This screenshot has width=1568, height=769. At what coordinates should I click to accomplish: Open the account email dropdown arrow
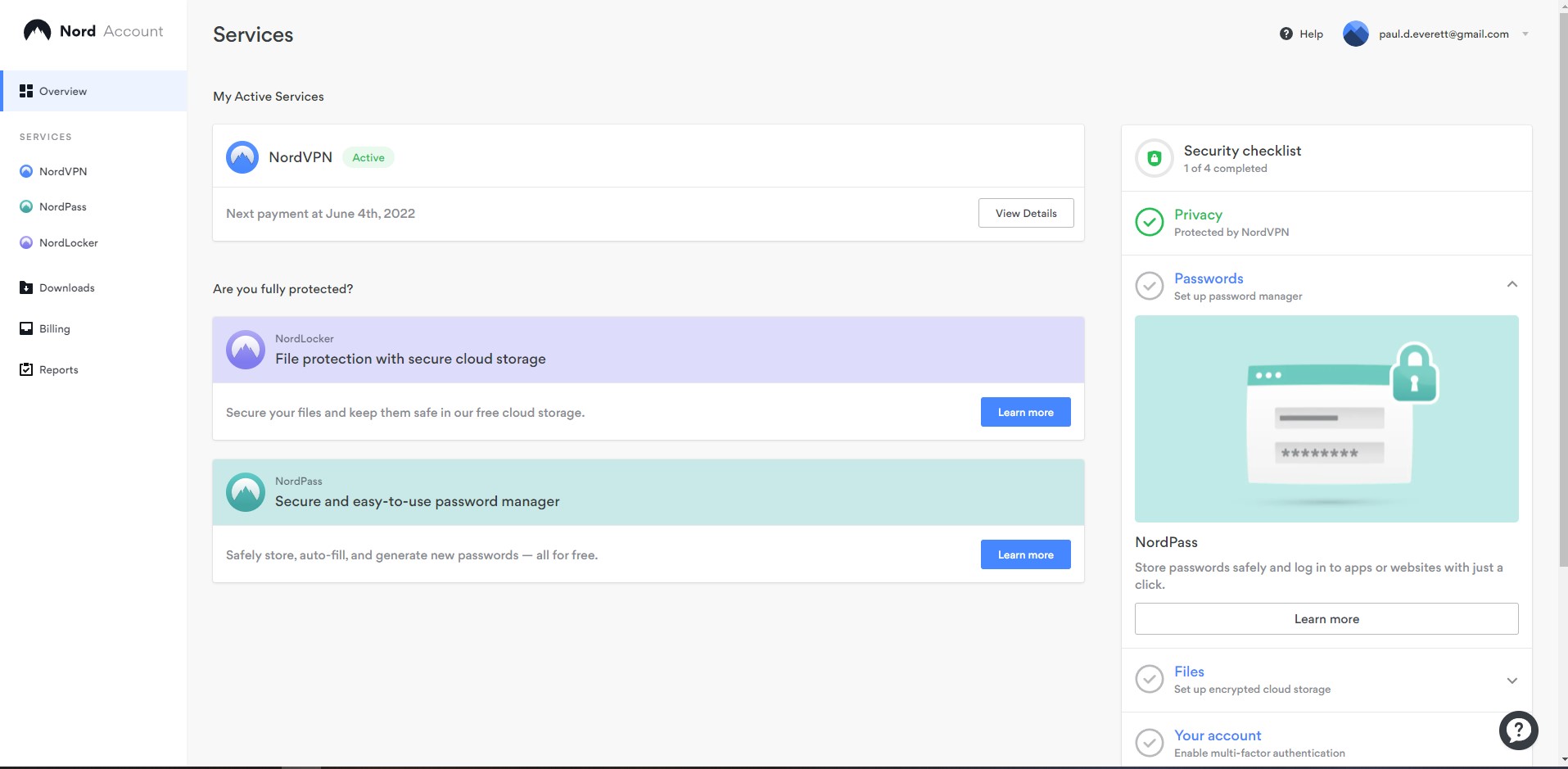[x=1525, y=34]
